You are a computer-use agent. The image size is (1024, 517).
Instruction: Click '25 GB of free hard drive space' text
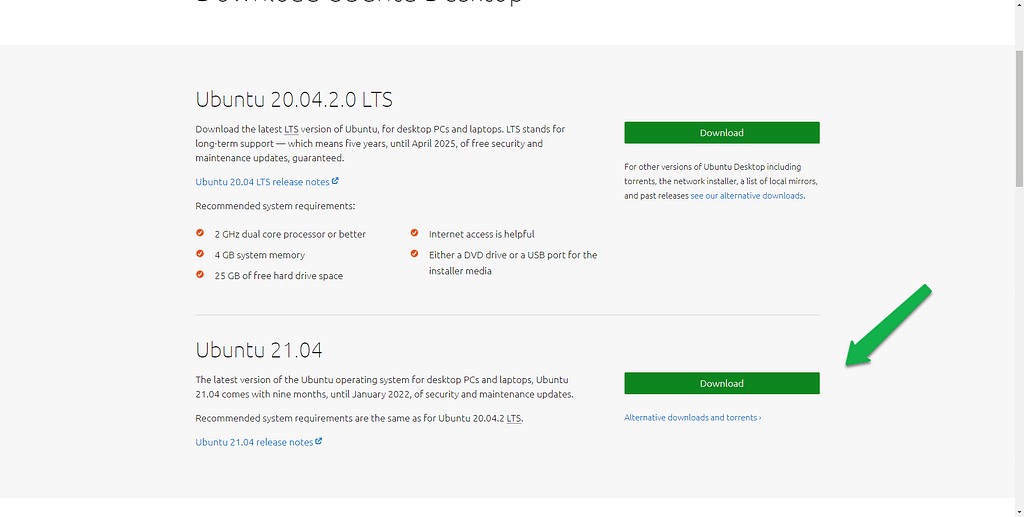(278, 276)
